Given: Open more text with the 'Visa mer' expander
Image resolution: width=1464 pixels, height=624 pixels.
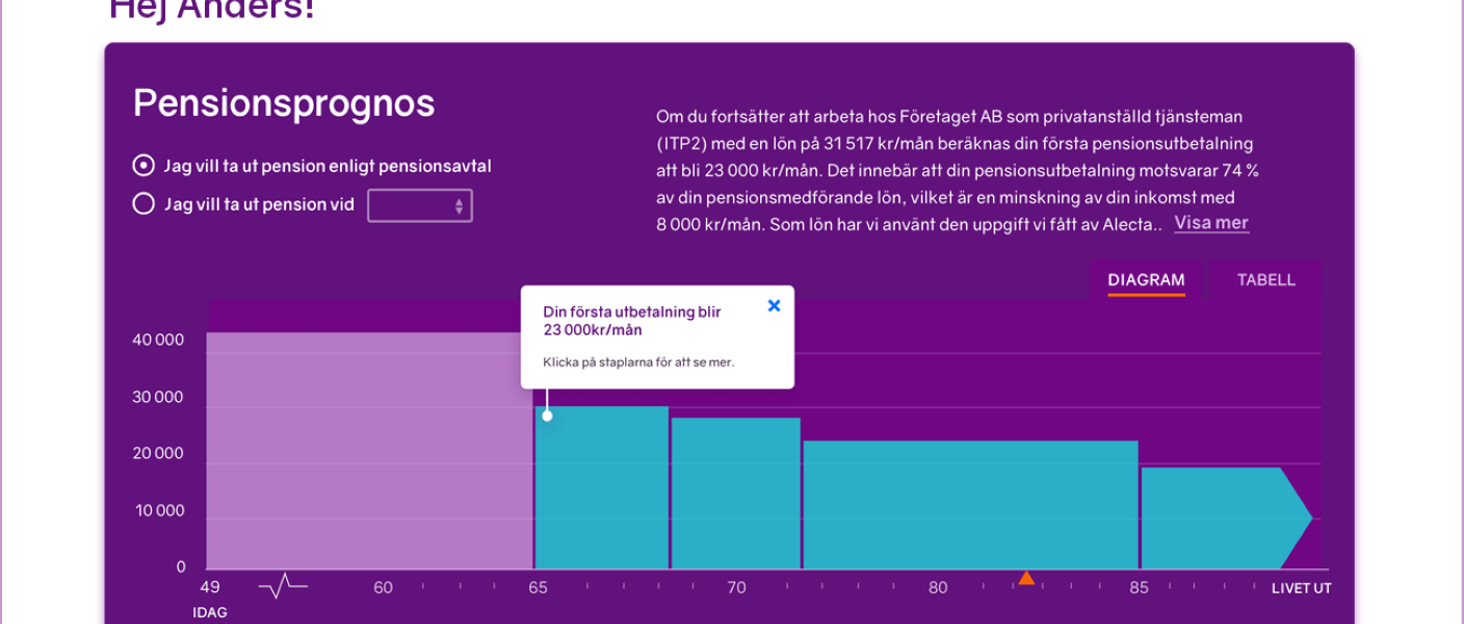Looking at the screenshot, I should click(1210, 222).
